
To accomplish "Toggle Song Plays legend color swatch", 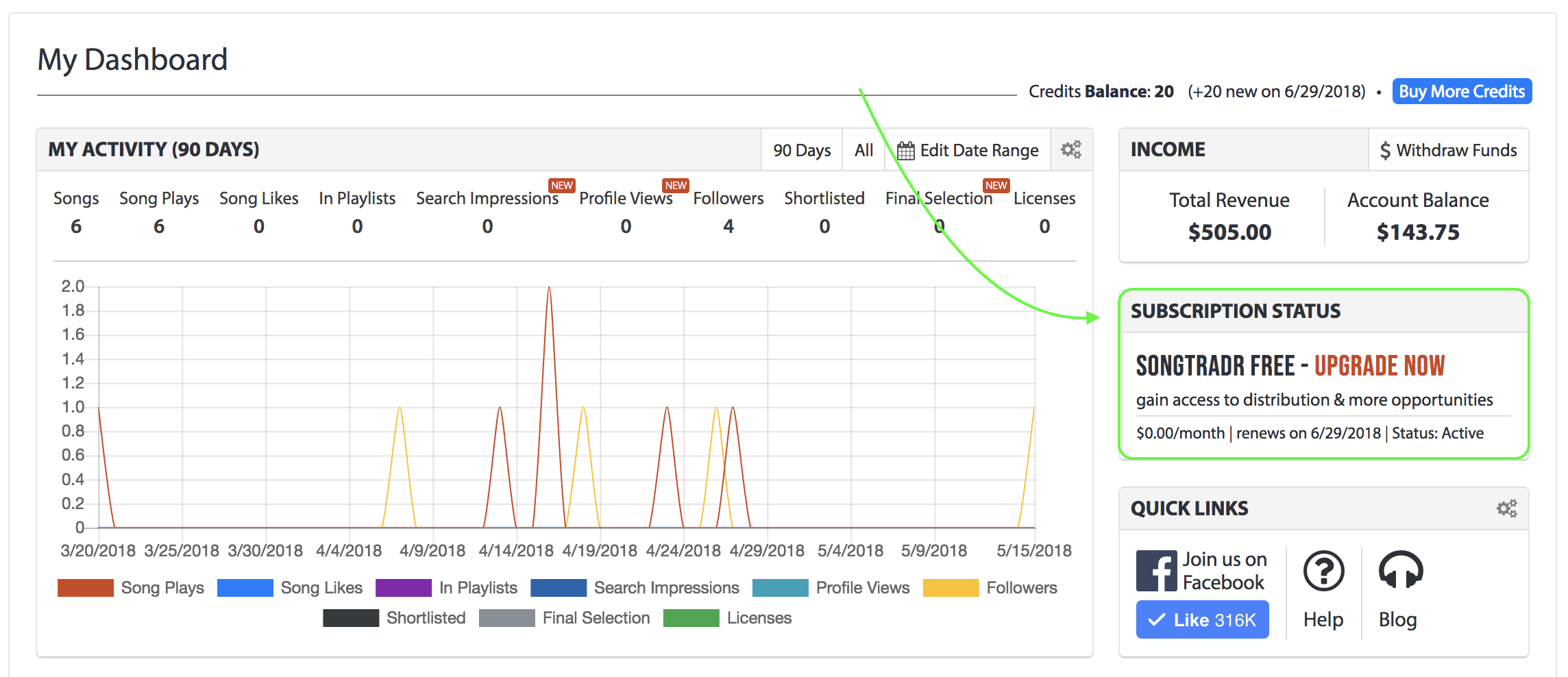I will pyautogui.click(x=86, y=588).
